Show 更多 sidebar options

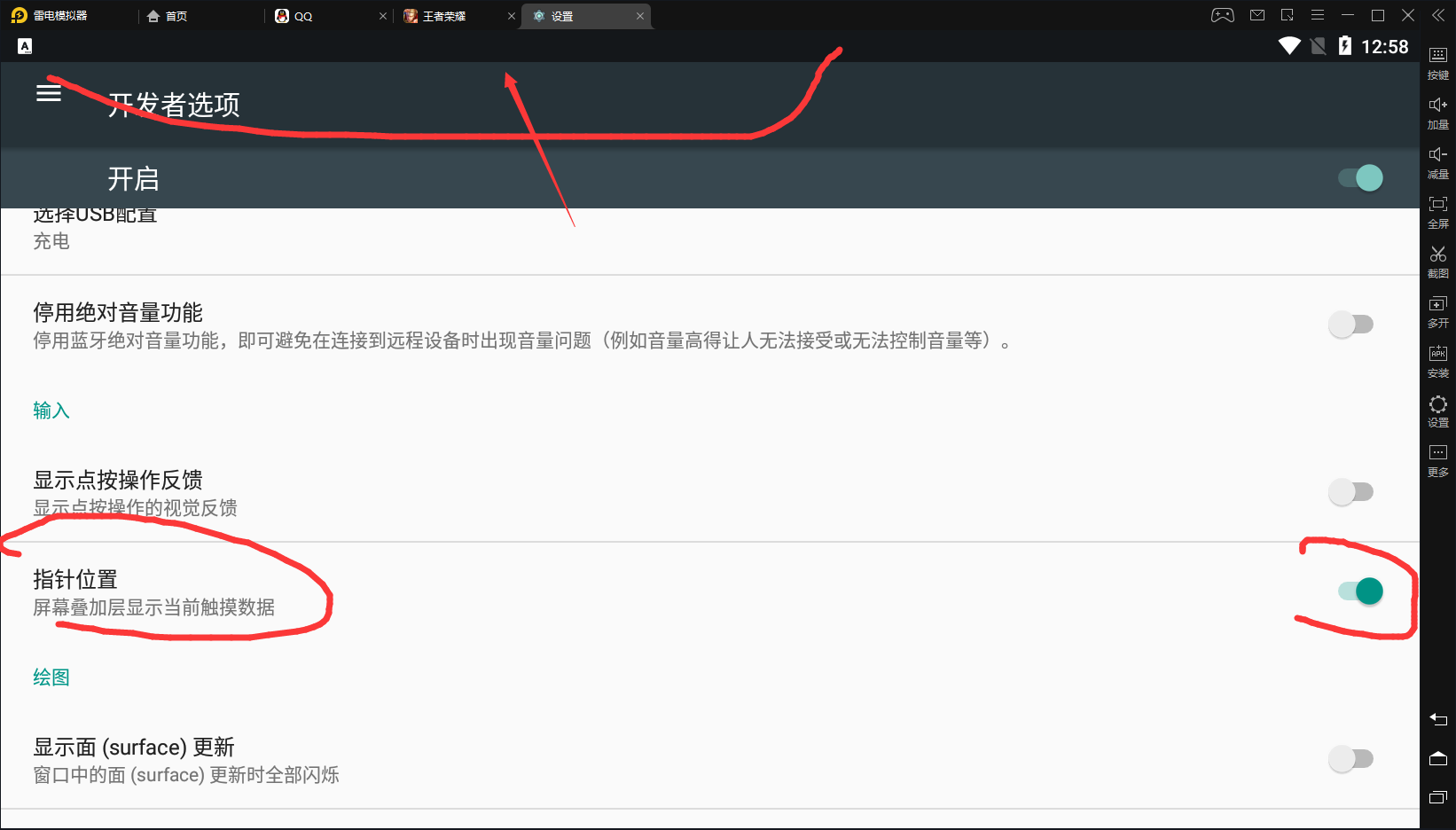tap(1438, 460)
